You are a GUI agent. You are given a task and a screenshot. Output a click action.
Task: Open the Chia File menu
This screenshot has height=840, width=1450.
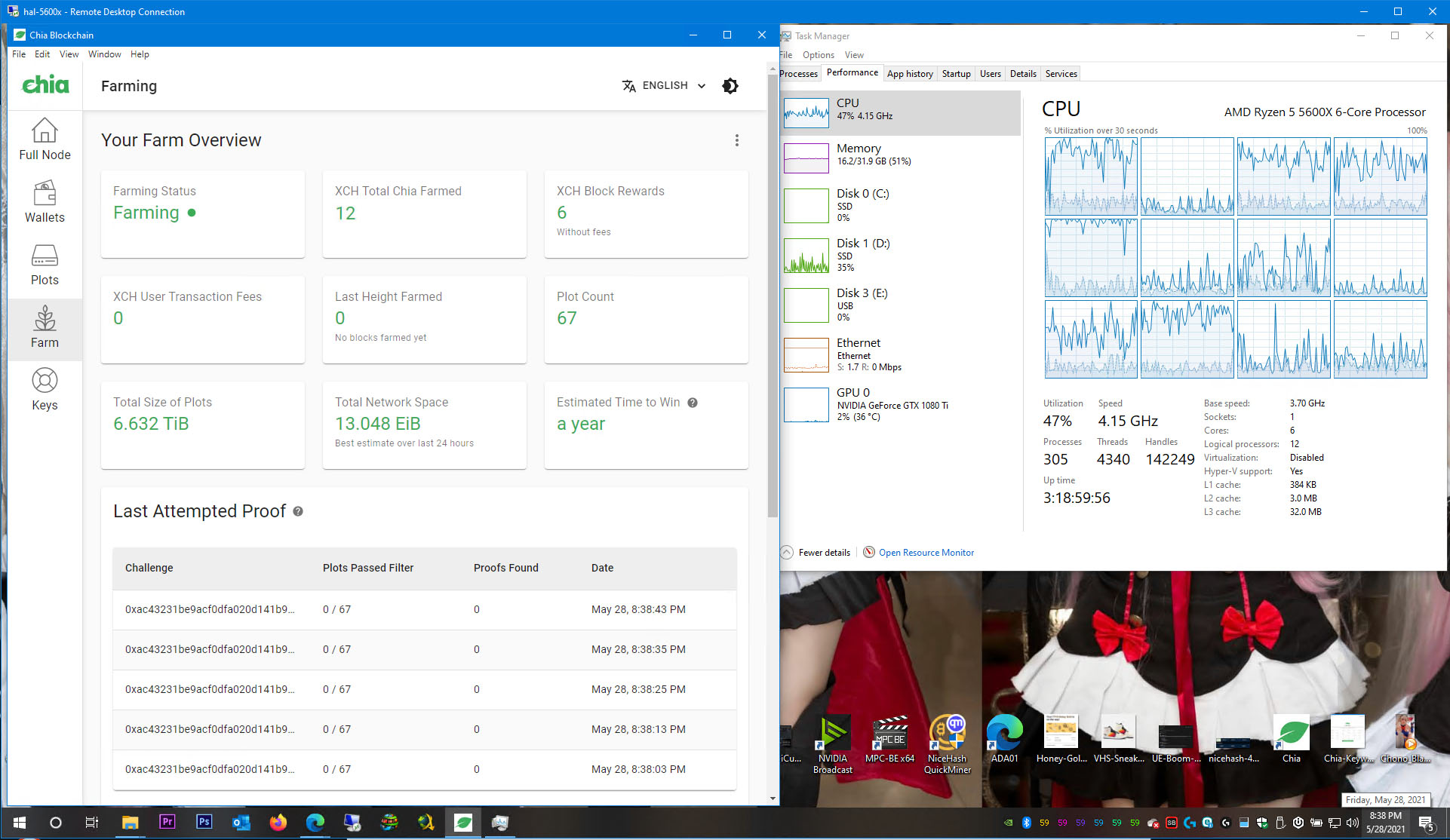(x=19, y=54)
